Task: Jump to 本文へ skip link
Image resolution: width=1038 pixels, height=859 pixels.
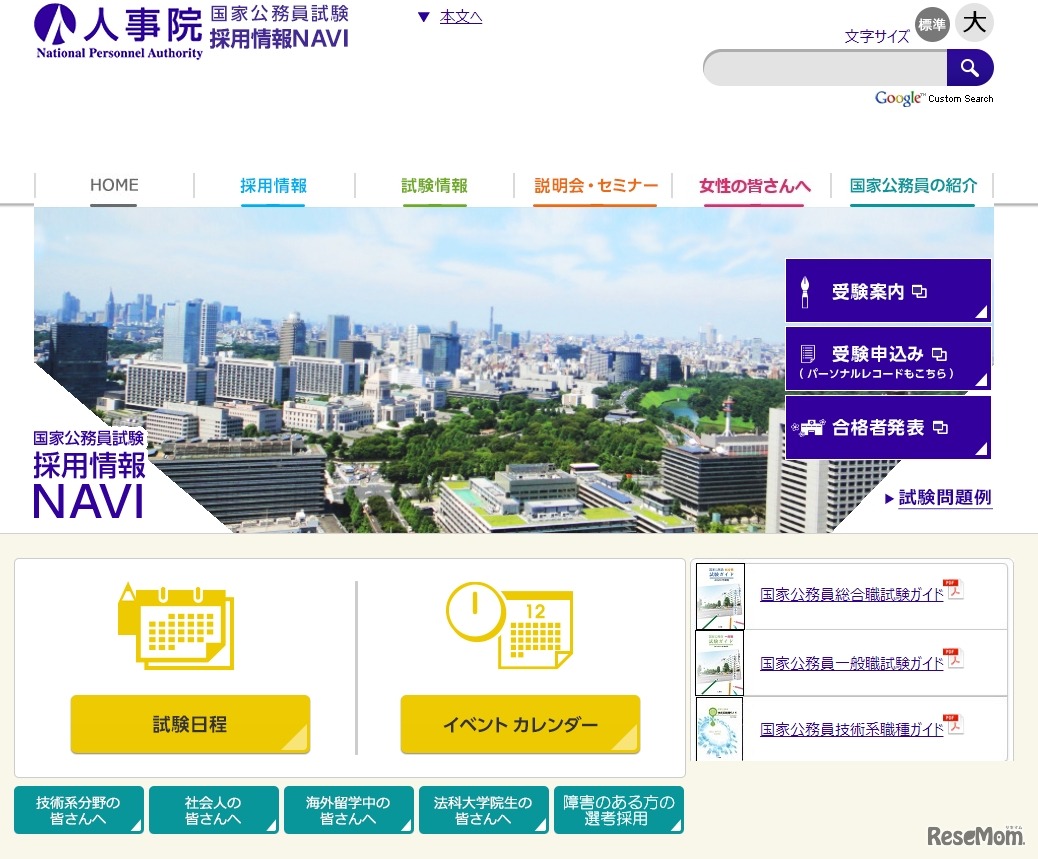Action: [x=460, y=17]
